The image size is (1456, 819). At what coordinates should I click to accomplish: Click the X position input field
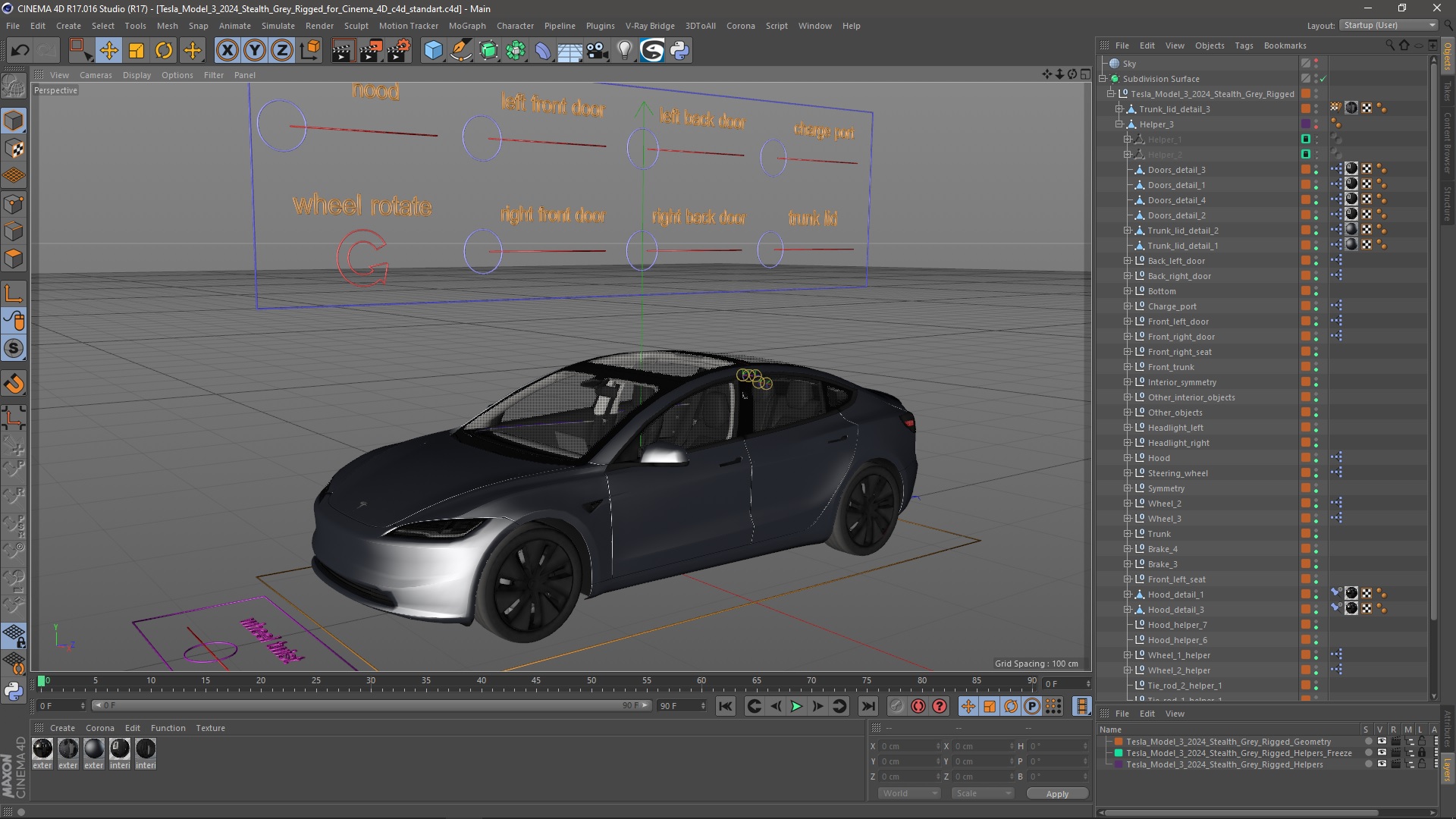910,746
